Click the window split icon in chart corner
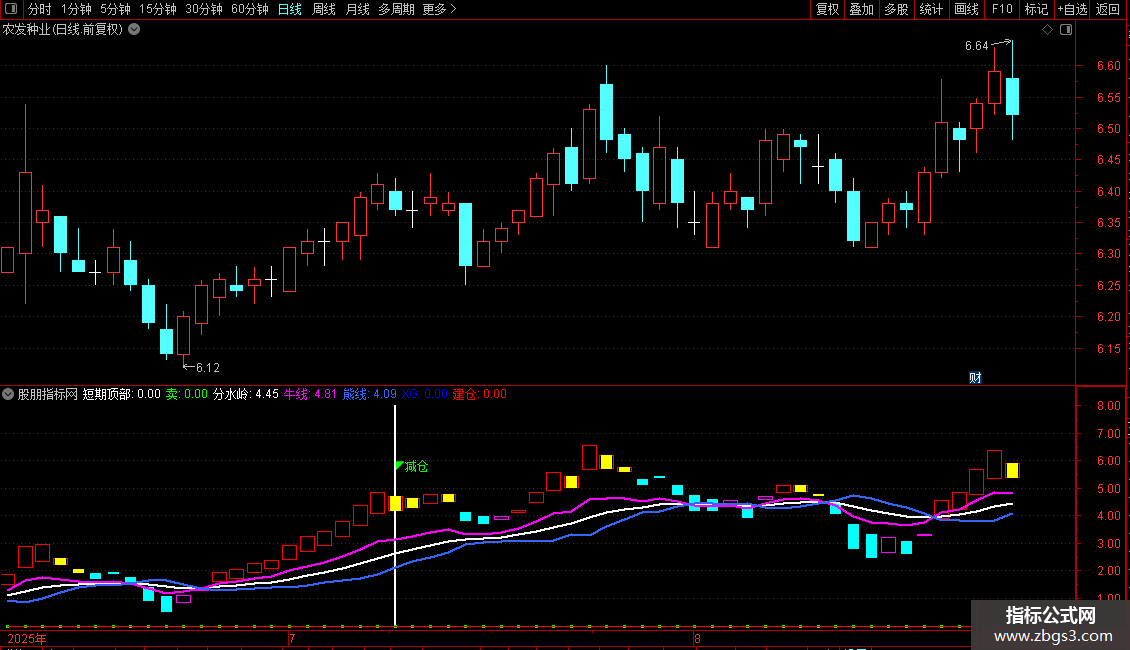The image size is (1130, 650). click(x=1066, y=30)
